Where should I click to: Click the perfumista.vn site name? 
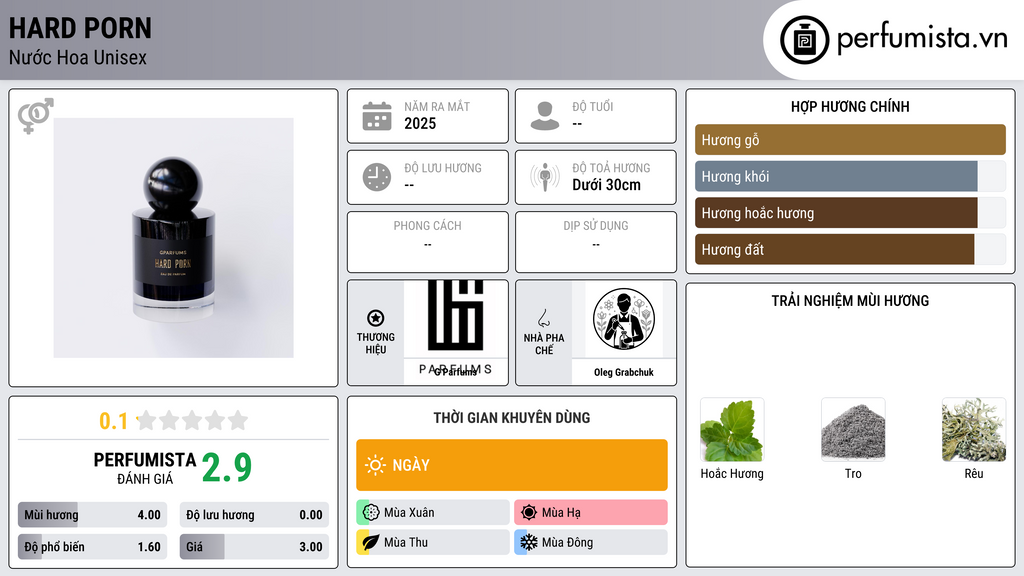point(922,38)
